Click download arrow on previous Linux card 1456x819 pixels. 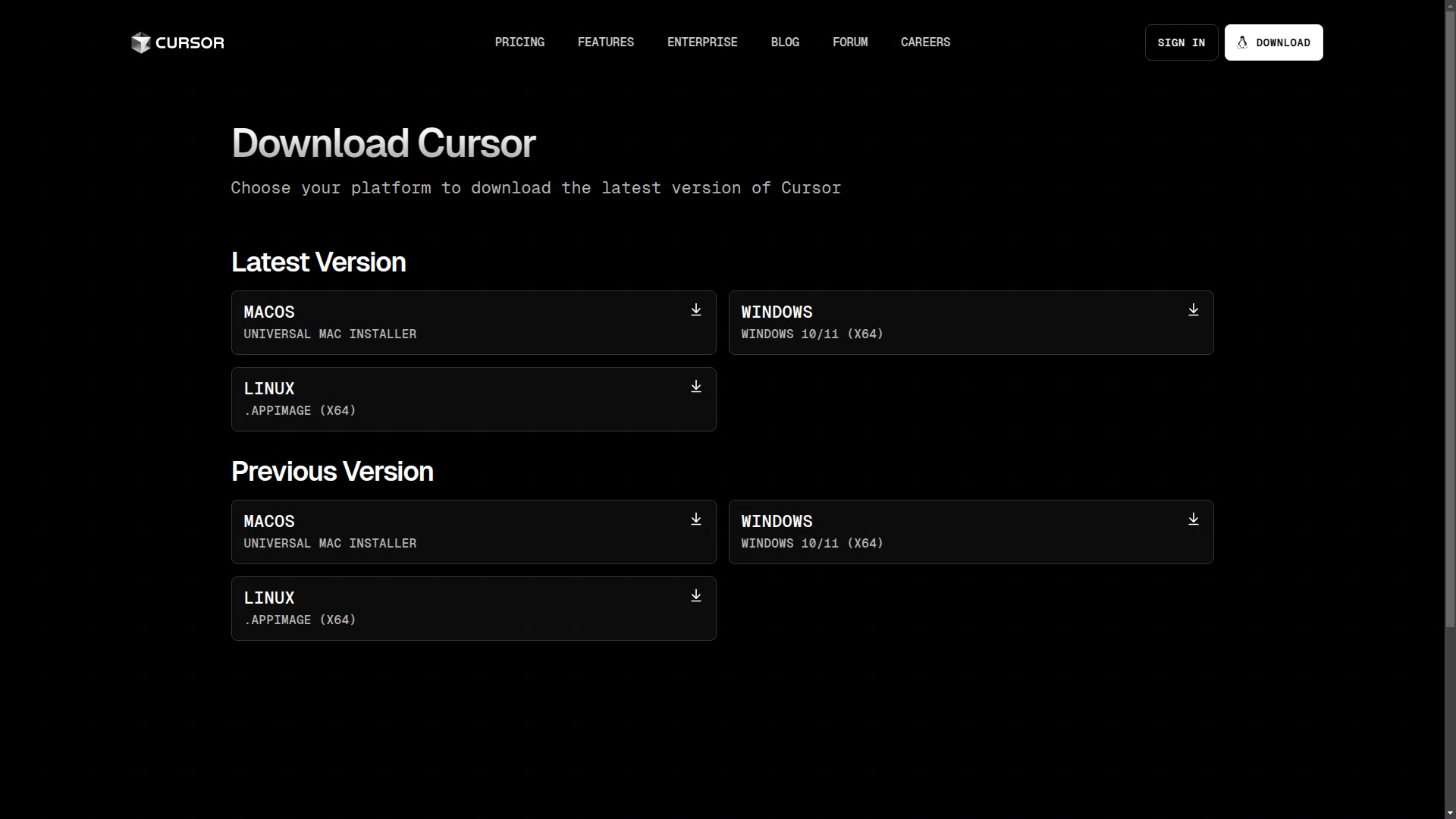[x=695, y=596]
